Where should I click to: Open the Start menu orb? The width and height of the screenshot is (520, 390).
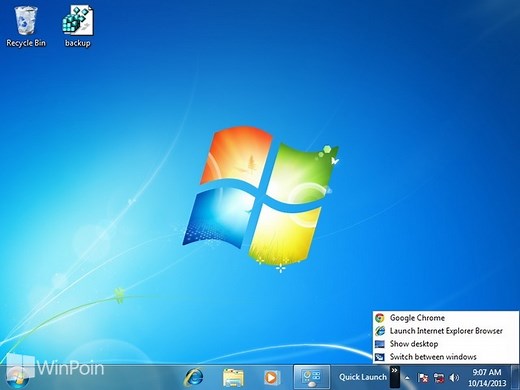coord(17,377)
